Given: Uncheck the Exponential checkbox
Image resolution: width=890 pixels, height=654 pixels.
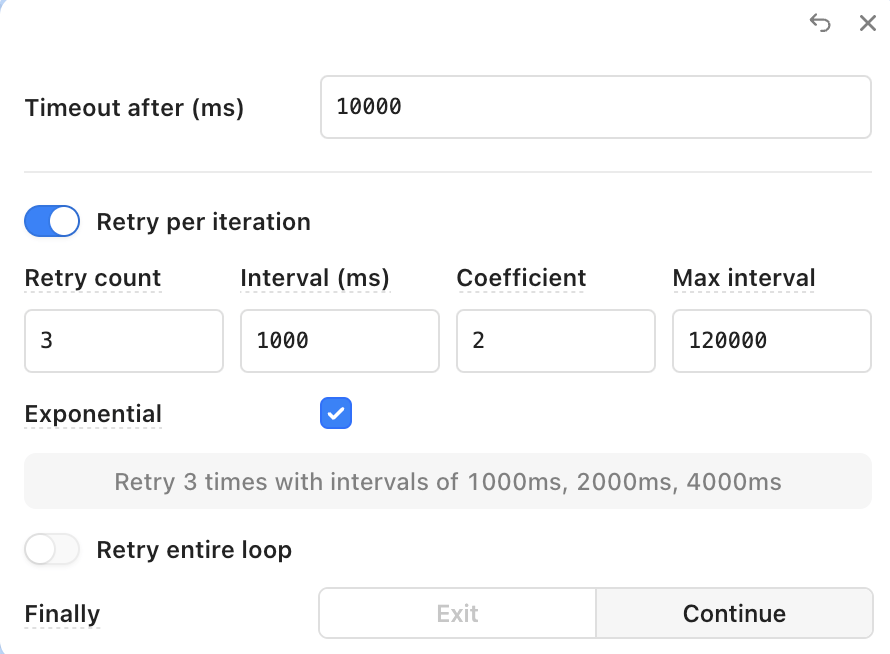Looking at the screenshot, I should click(x=336, y=413).
